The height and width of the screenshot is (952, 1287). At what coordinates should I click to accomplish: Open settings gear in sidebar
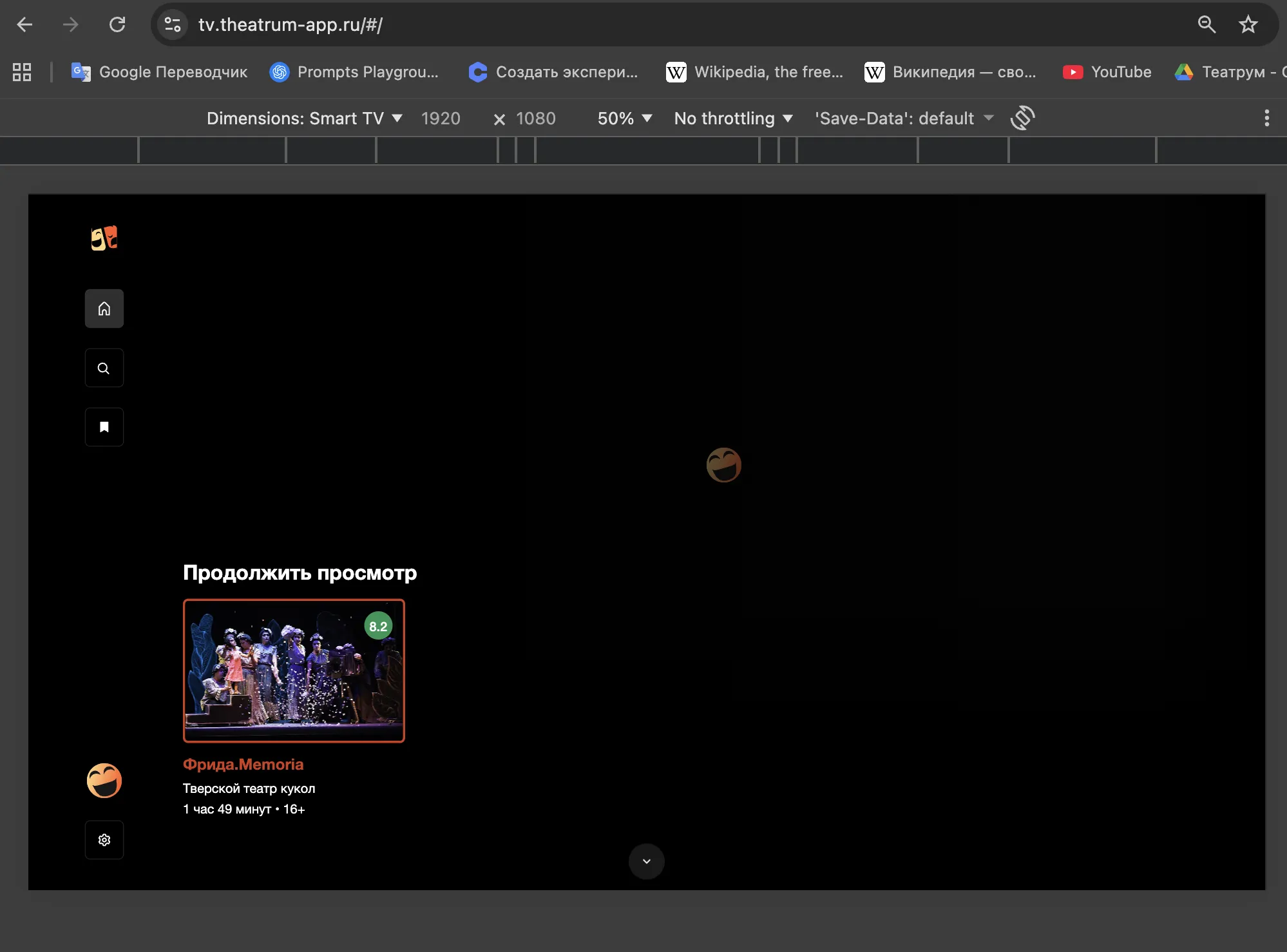tap(104, 840)
